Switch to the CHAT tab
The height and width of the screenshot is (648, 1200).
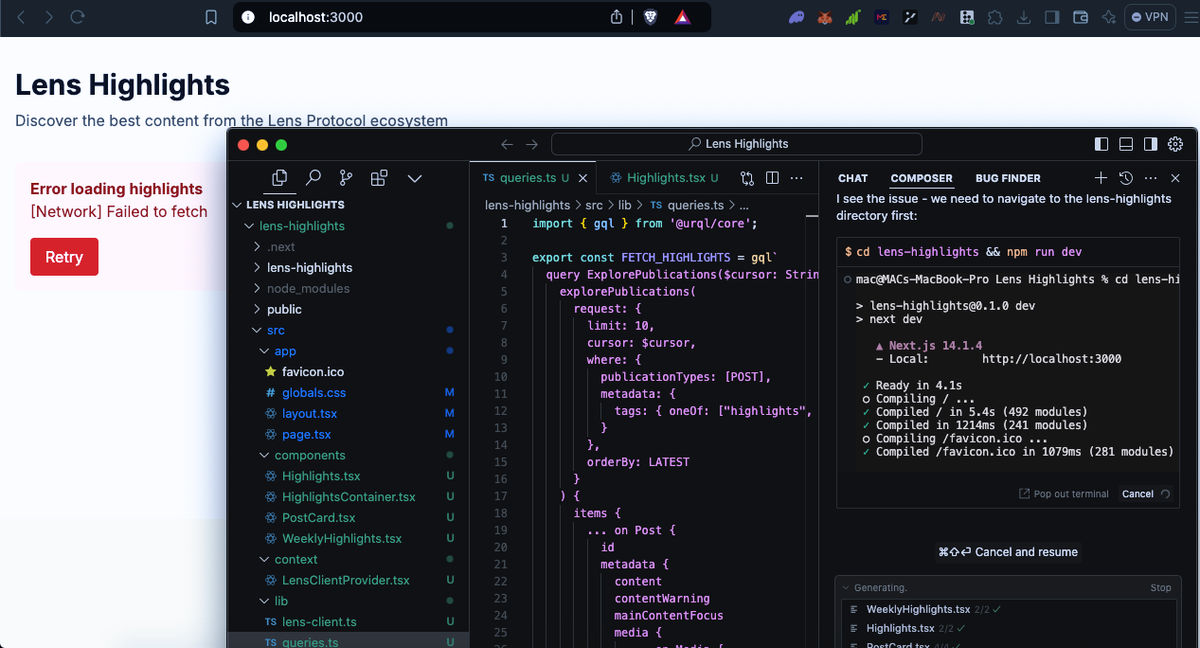(853, 178)
